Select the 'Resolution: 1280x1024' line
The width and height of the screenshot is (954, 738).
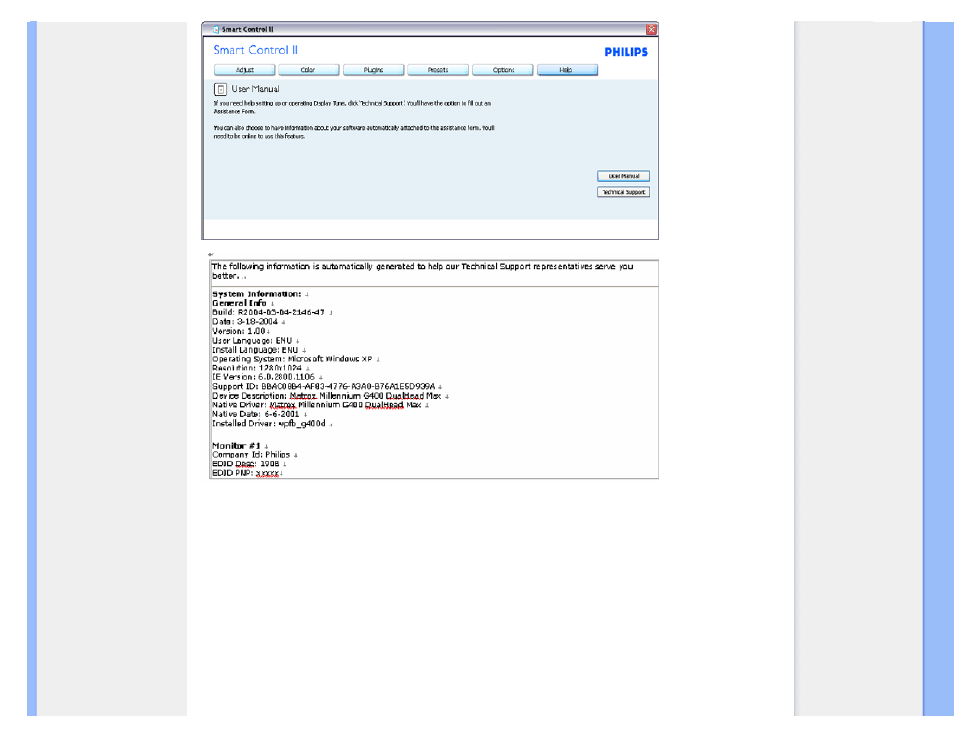tap(257, 368)
